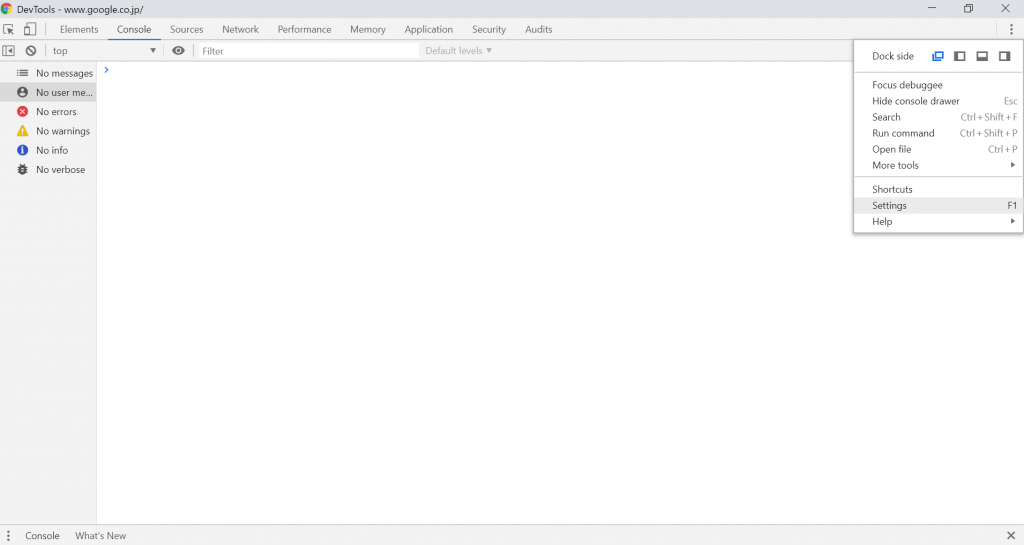The width and height of the screenshot is (1024, 545).
Task: Minimize the DevTools window
Action: [932, 8]
